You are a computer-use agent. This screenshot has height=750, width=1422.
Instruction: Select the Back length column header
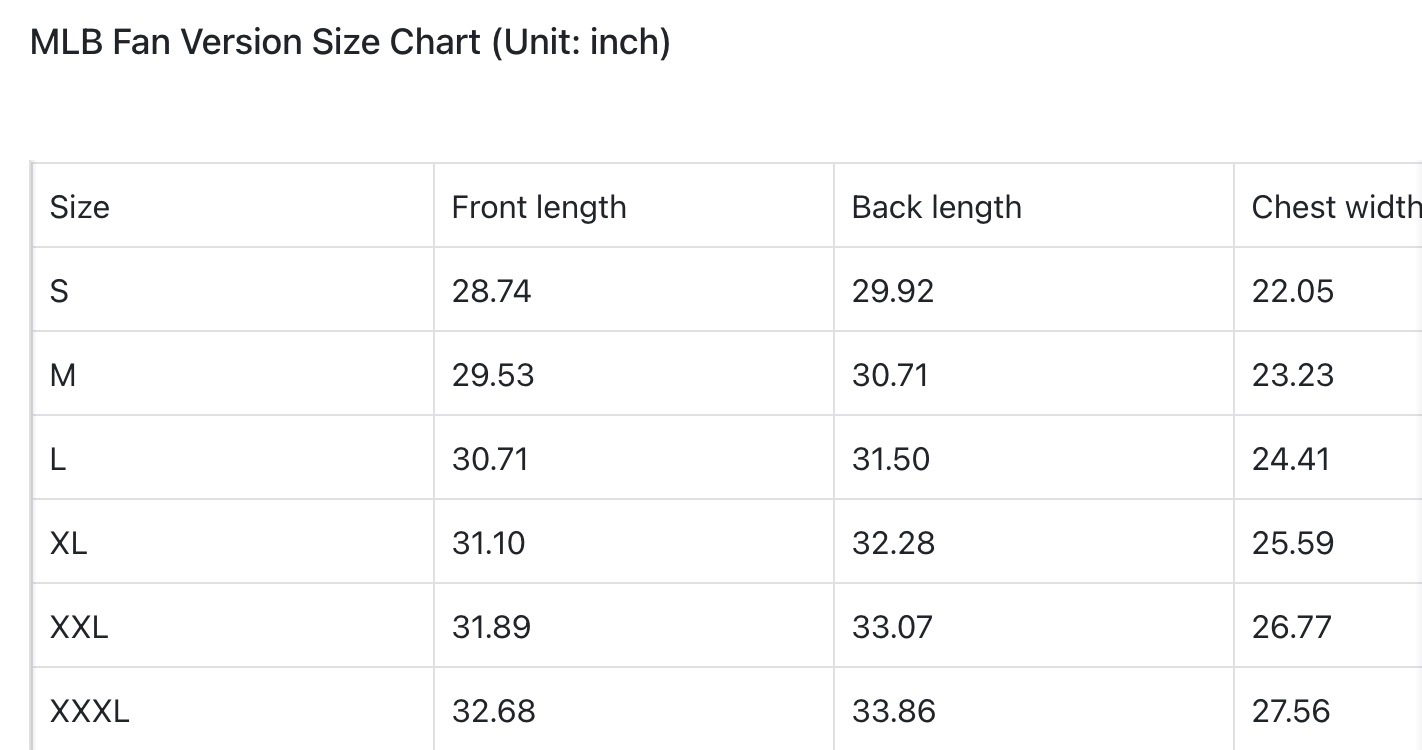pyautogui.click(x=937, y=207)
